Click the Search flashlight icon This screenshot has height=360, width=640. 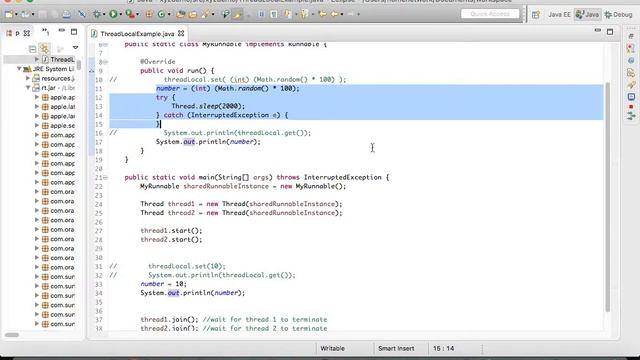tap(205, 14)
